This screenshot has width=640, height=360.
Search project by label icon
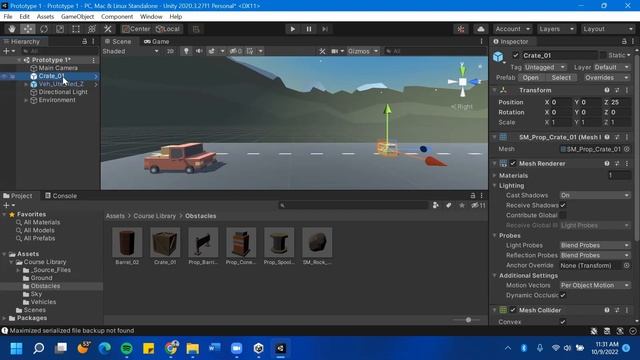[x=449, y=205]
